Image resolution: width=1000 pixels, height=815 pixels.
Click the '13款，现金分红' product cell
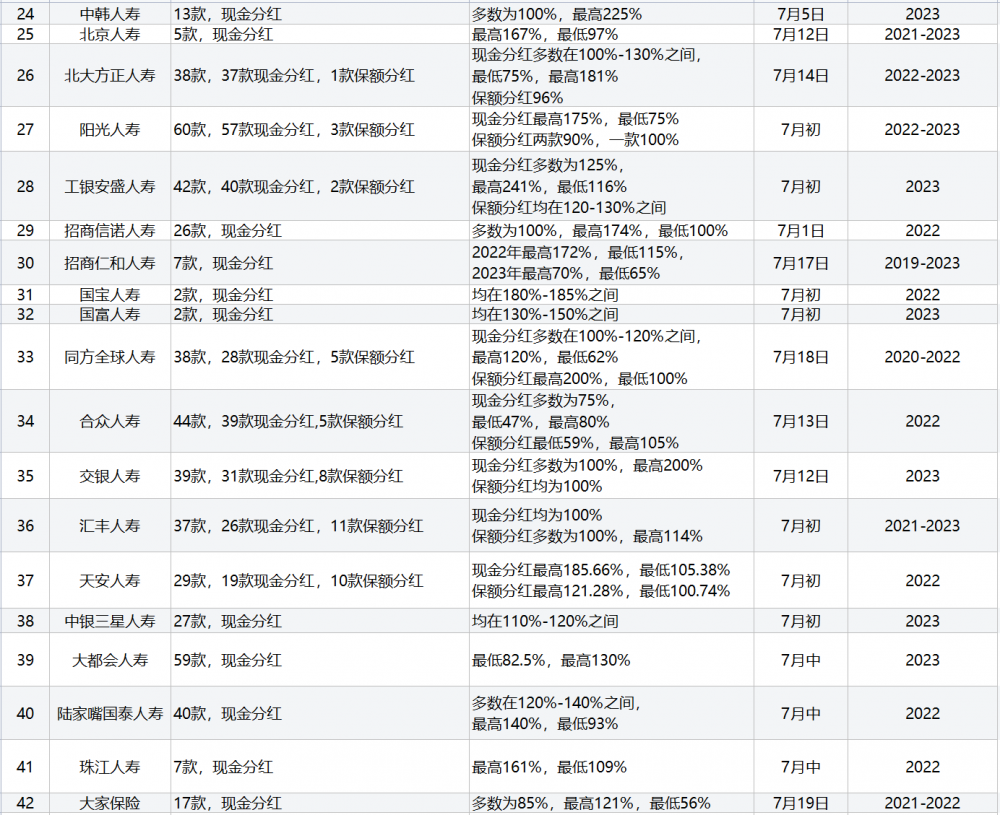(x=320, y=14)
